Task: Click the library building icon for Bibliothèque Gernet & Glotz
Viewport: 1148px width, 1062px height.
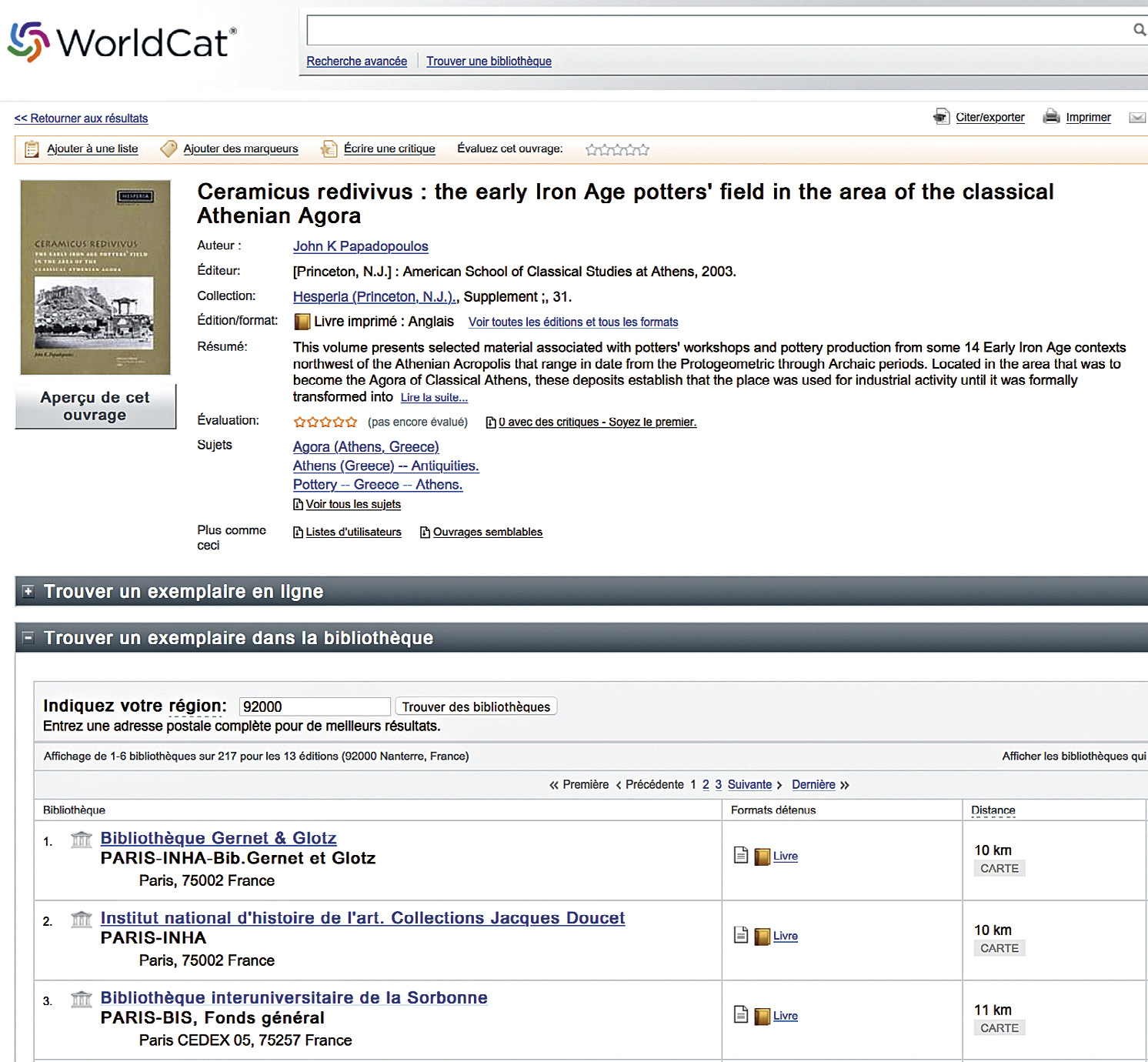Action: (82, 840)
